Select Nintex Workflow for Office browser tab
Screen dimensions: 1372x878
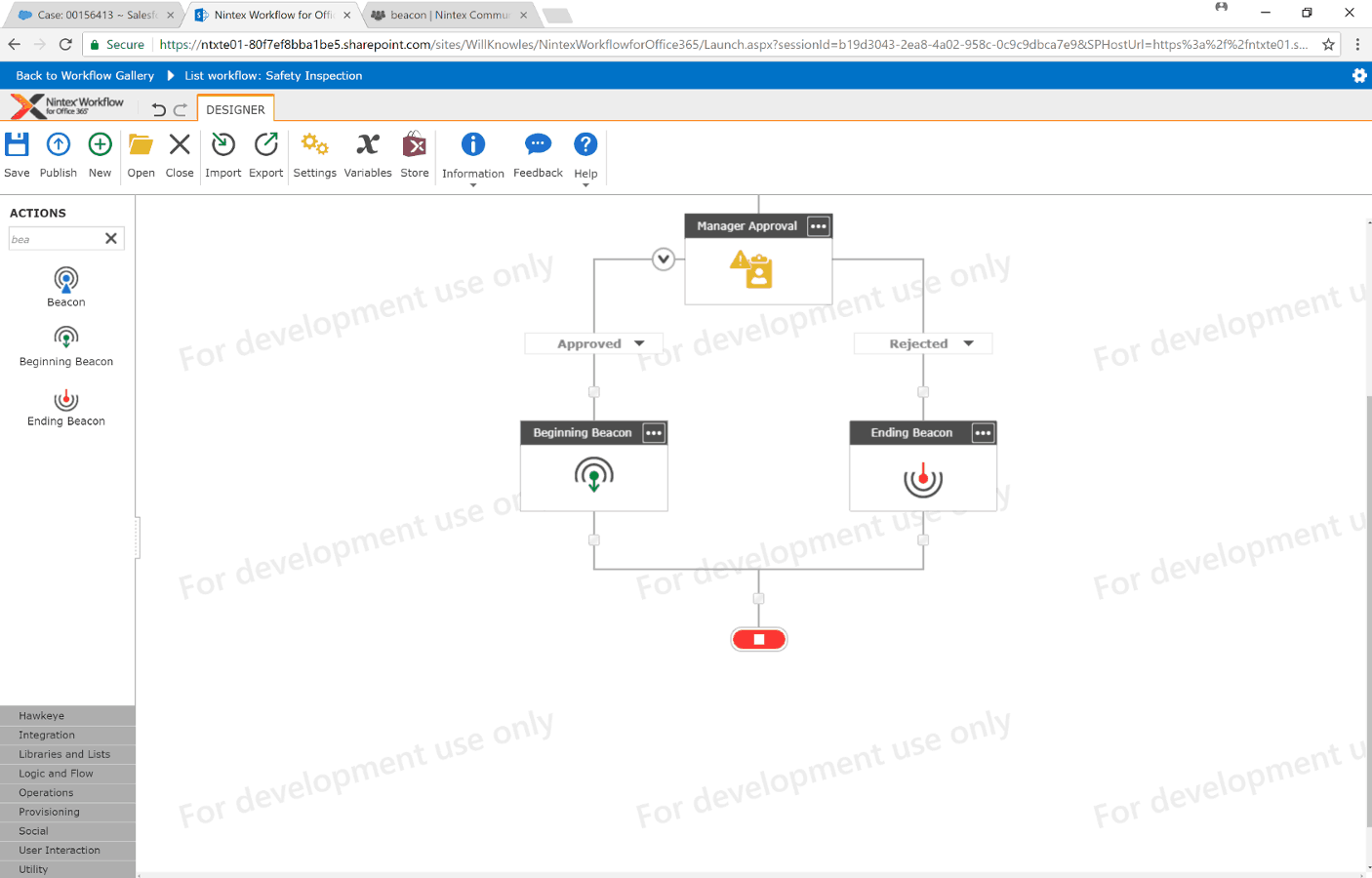pyautogui.click(x=272, y=15)
